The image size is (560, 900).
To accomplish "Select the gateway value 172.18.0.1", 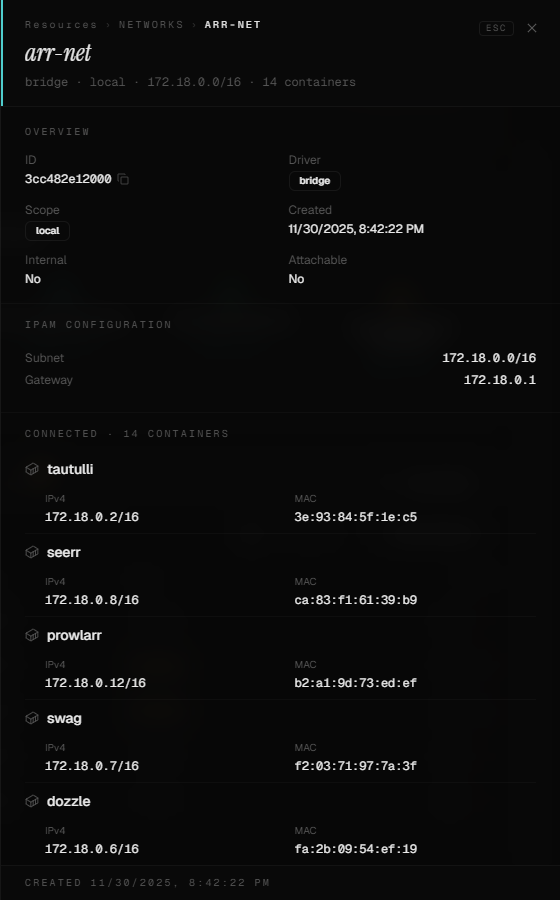I will 500,380.
